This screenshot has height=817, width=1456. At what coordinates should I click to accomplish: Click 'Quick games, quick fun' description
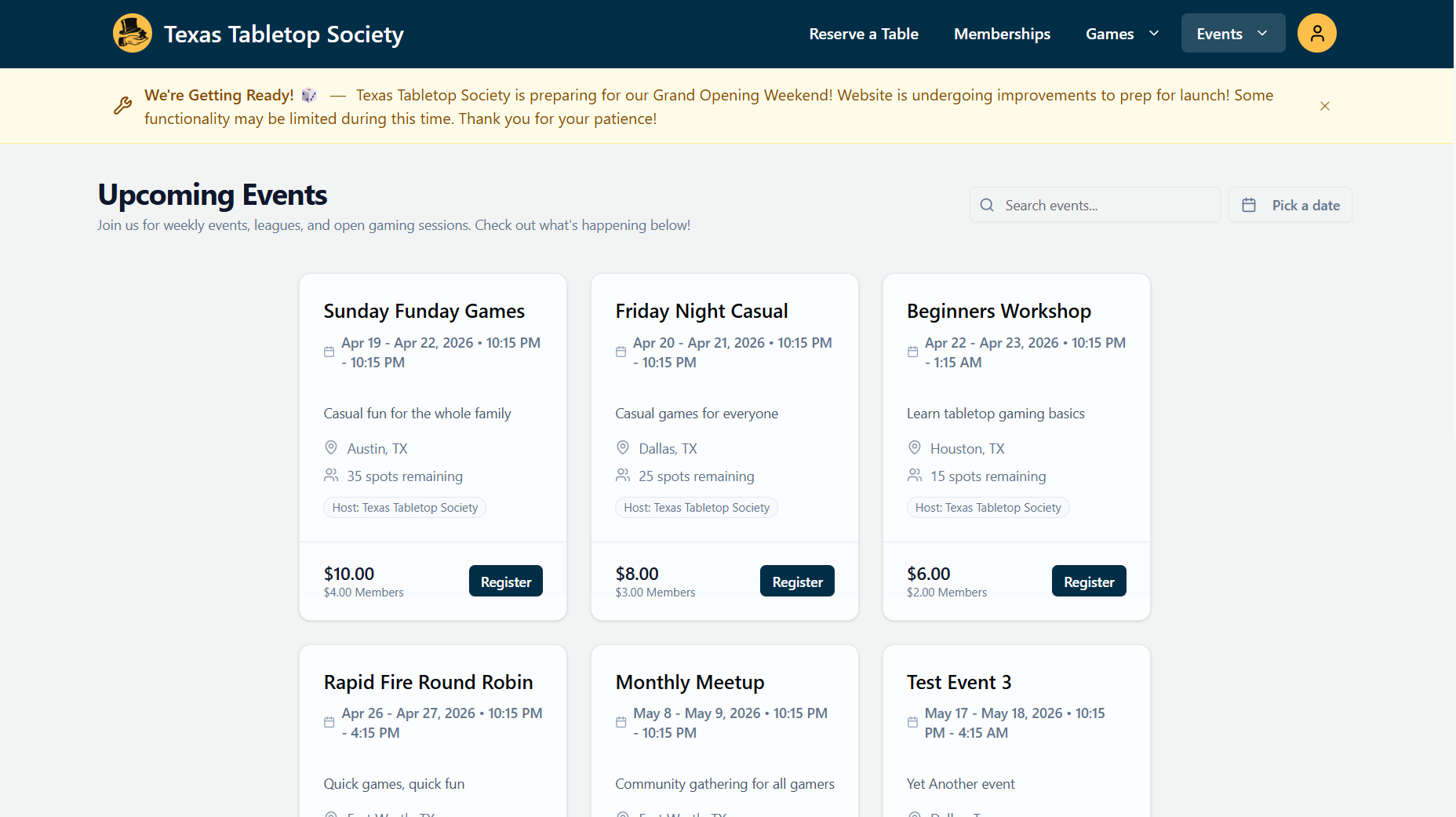394,784
